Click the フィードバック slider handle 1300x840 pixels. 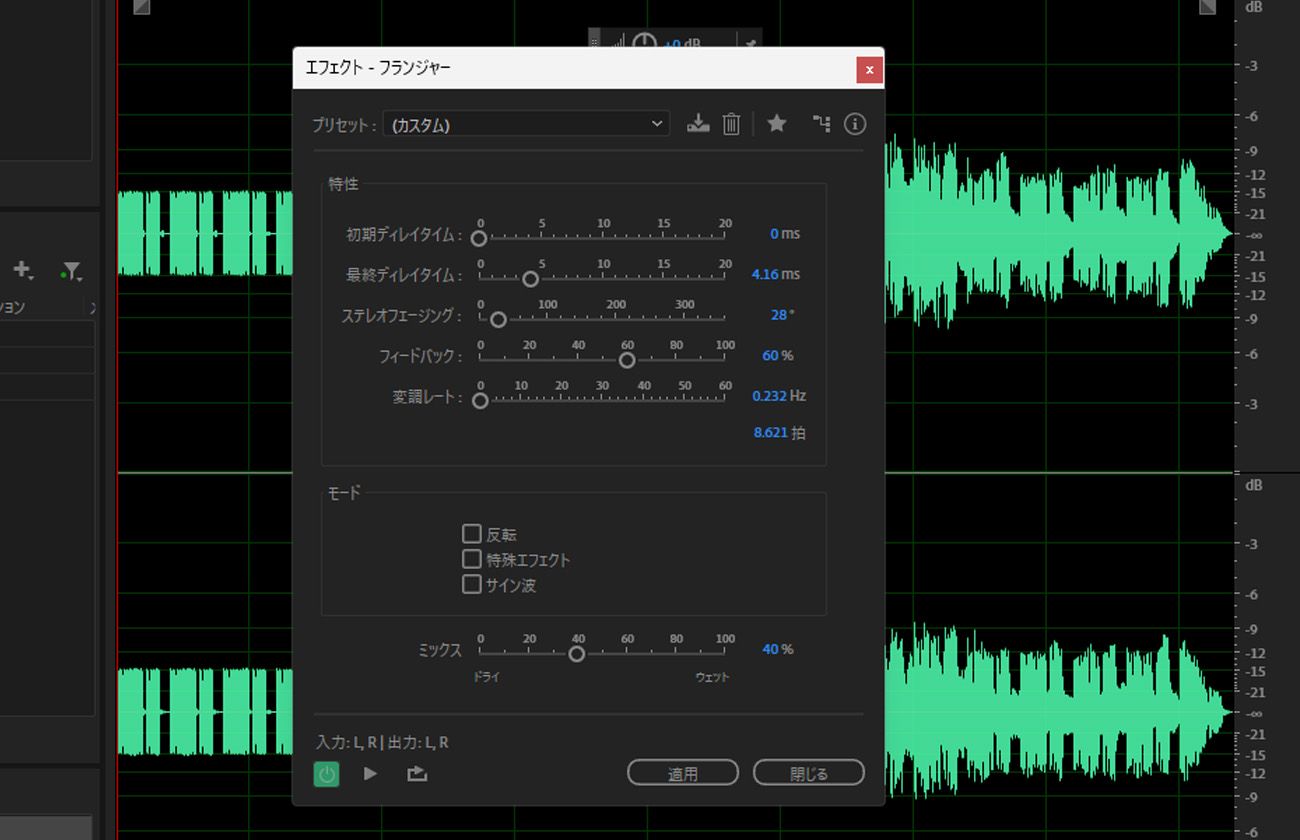click(627, 360)
